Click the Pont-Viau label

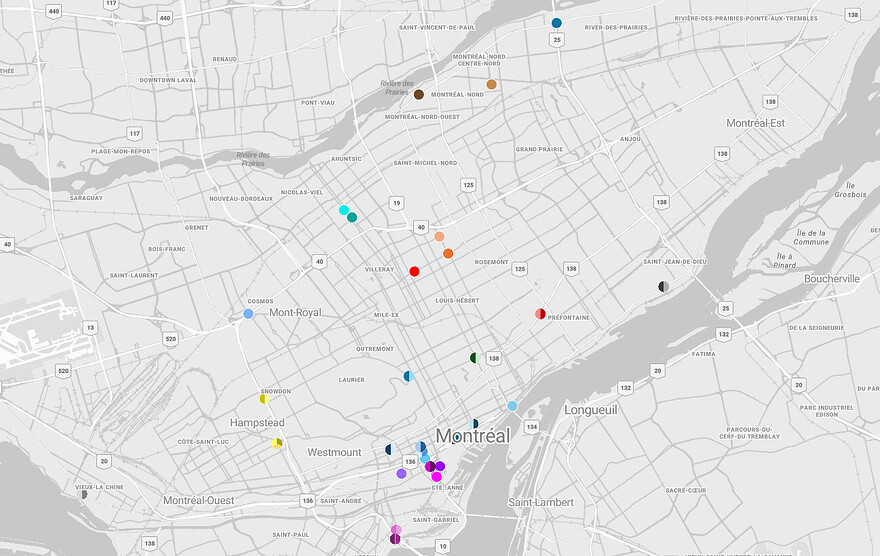(318, 103)
